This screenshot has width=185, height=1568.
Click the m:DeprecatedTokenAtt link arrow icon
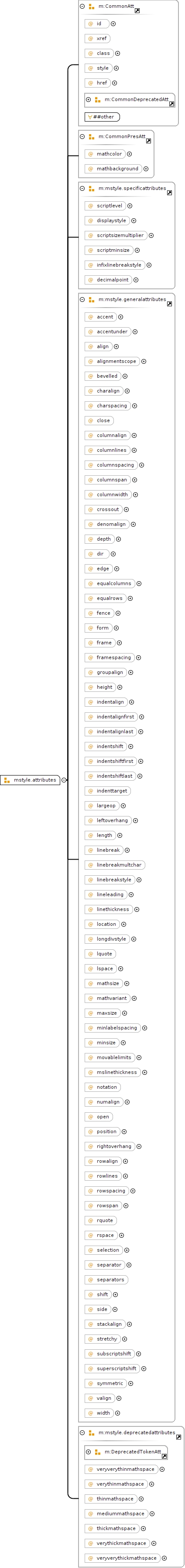pos(164,1456)
